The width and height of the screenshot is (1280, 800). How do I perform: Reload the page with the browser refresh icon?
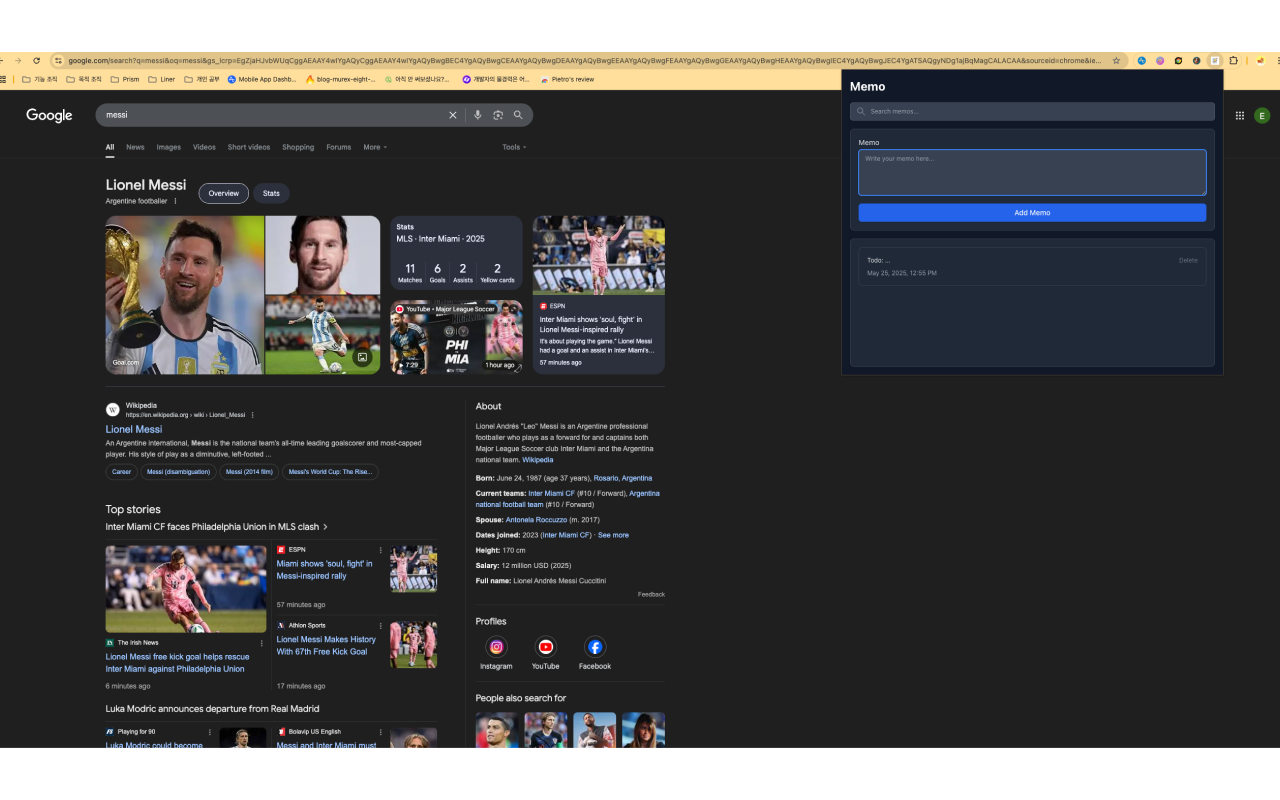click(37, 60)
